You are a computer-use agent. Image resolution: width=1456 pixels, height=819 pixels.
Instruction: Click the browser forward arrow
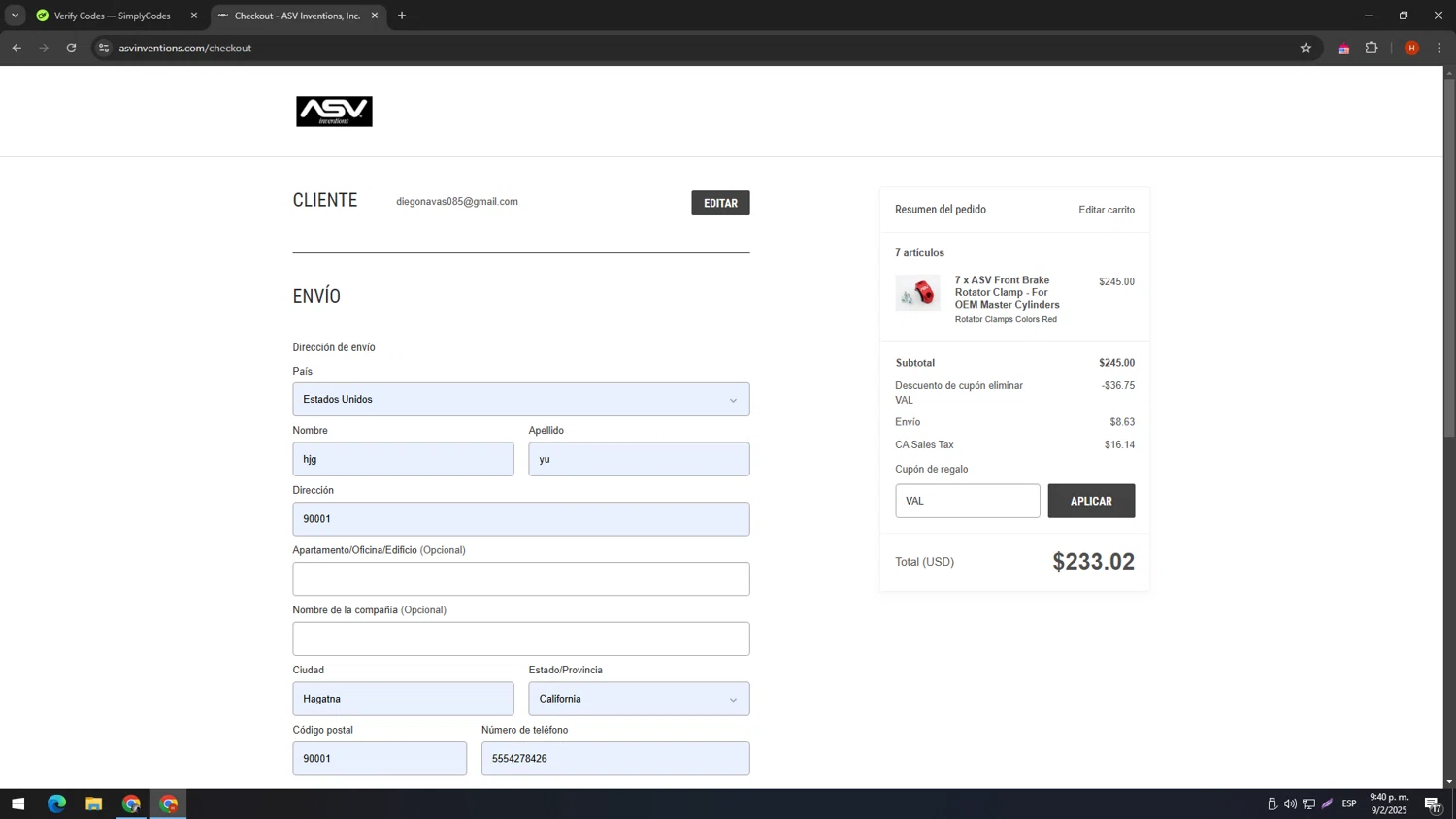click(x=44, y=48)
